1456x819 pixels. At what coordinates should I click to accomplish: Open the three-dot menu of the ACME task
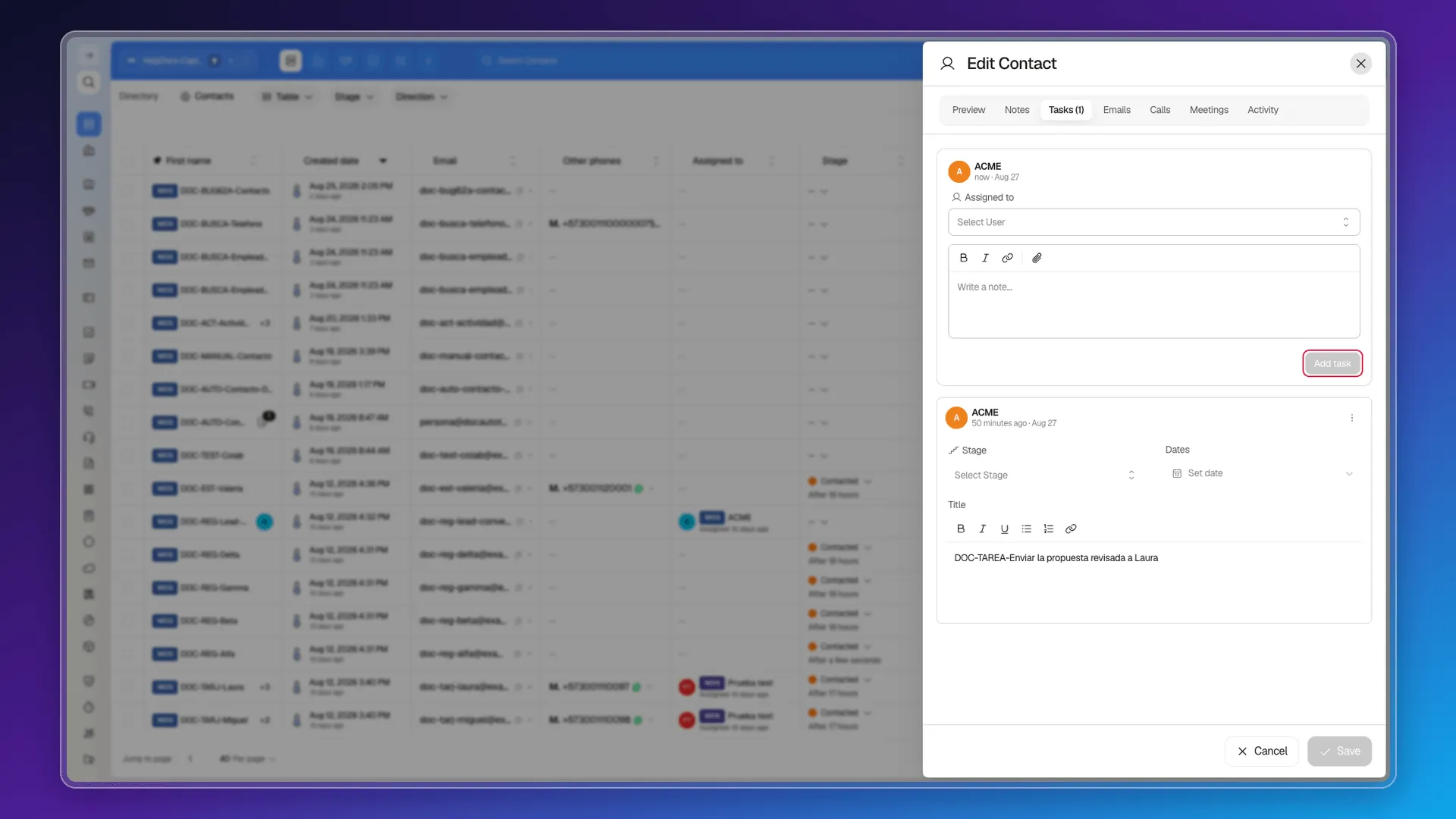pyautogui.click(x=1351, y=418)
